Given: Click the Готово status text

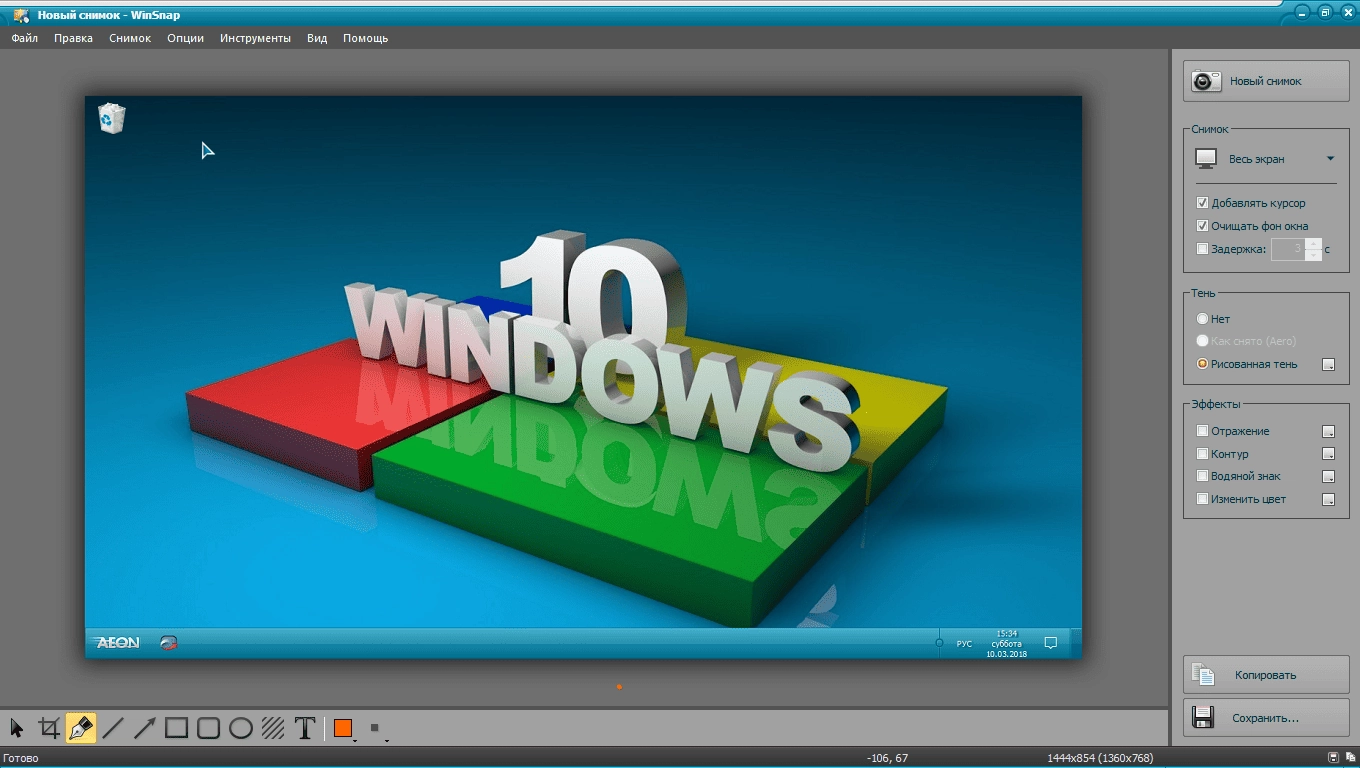Looking at the screenshot, I should coord(21,759).
